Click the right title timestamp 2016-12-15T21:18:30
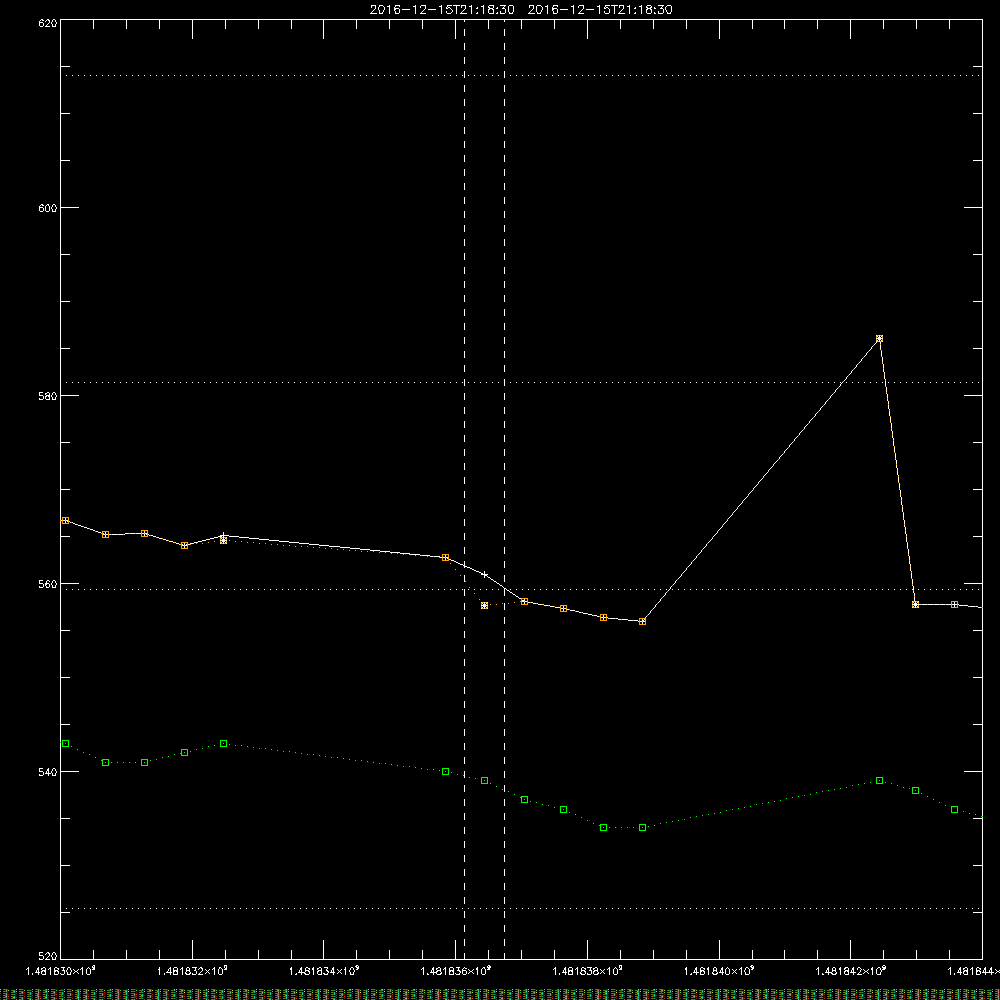Image resolution: width=1000 pixels, height=1000 pixels. click(x=600, y=10)
